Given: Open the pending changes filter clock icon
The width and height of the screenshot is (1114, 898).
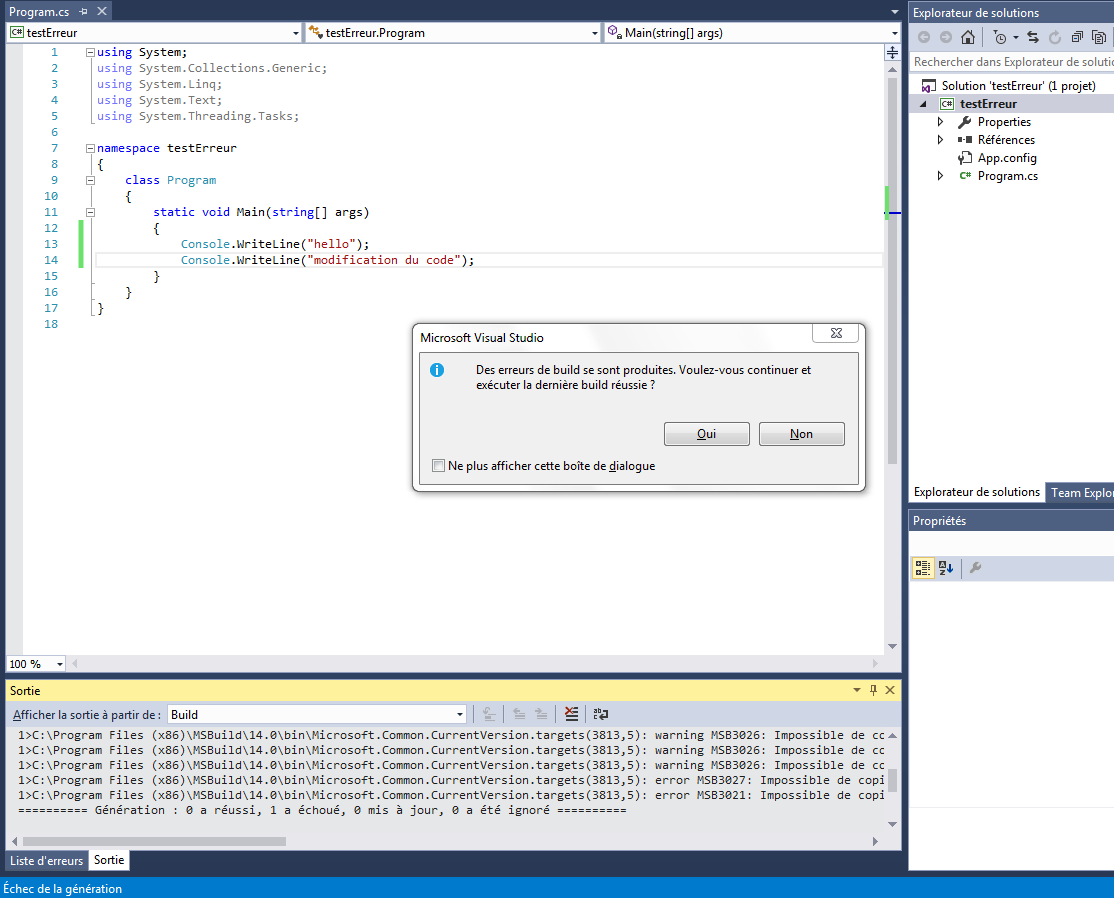Looking at the screenshot, I should pyautogui.click(x=999, y=37).
